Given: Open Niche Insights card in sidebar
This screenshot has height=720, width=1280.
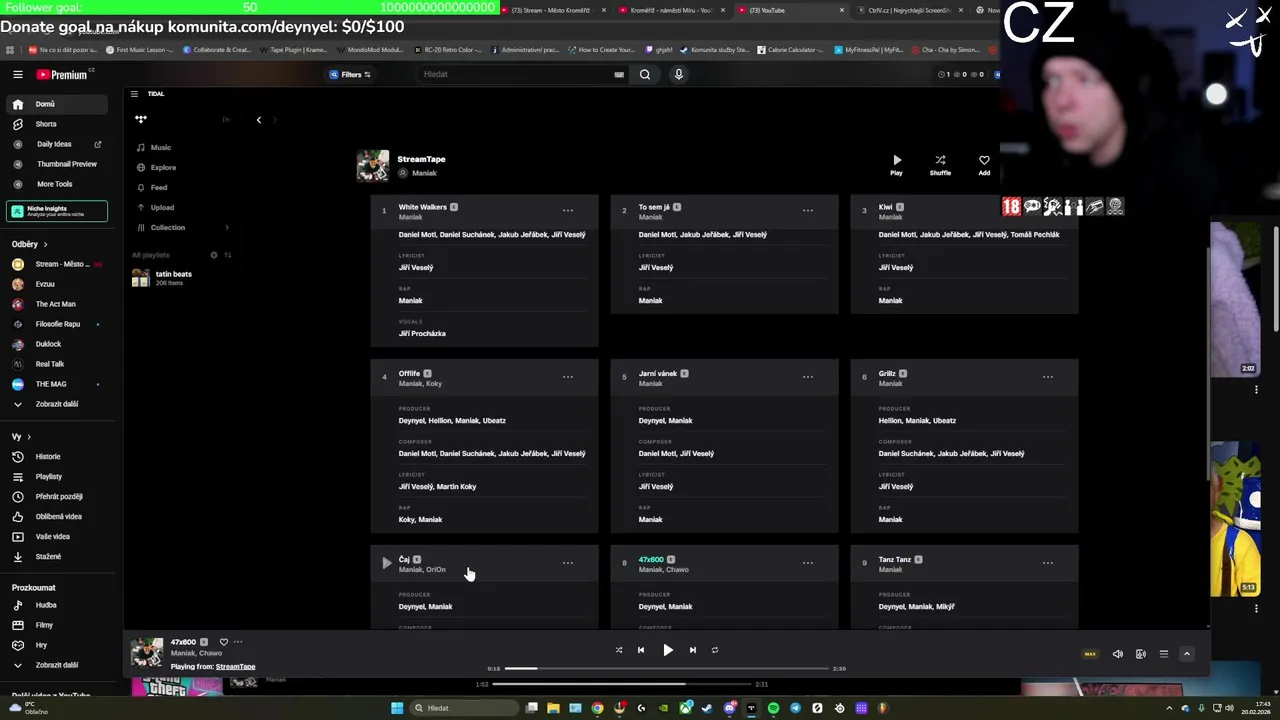Looking at the screenshot, I should (57, 211).
